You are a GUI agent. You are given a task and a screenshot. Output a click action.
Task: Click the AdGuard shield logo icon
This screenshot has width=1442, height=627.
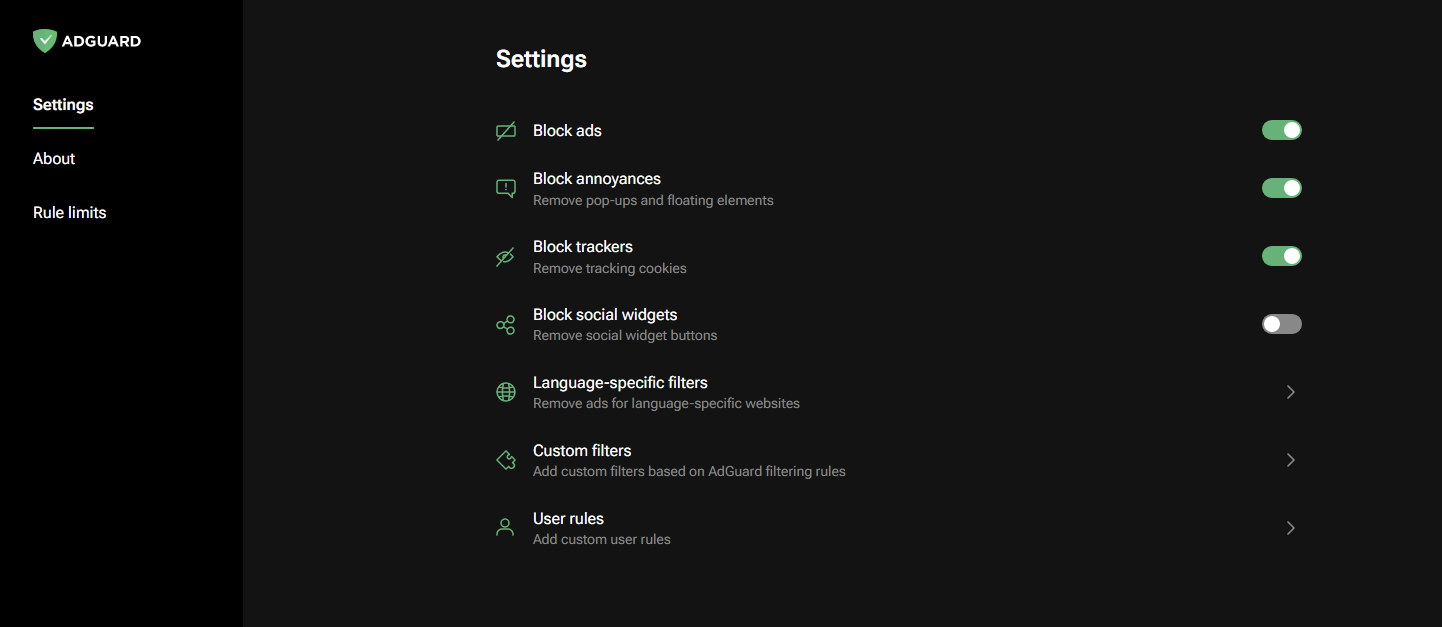coord(44,41)
